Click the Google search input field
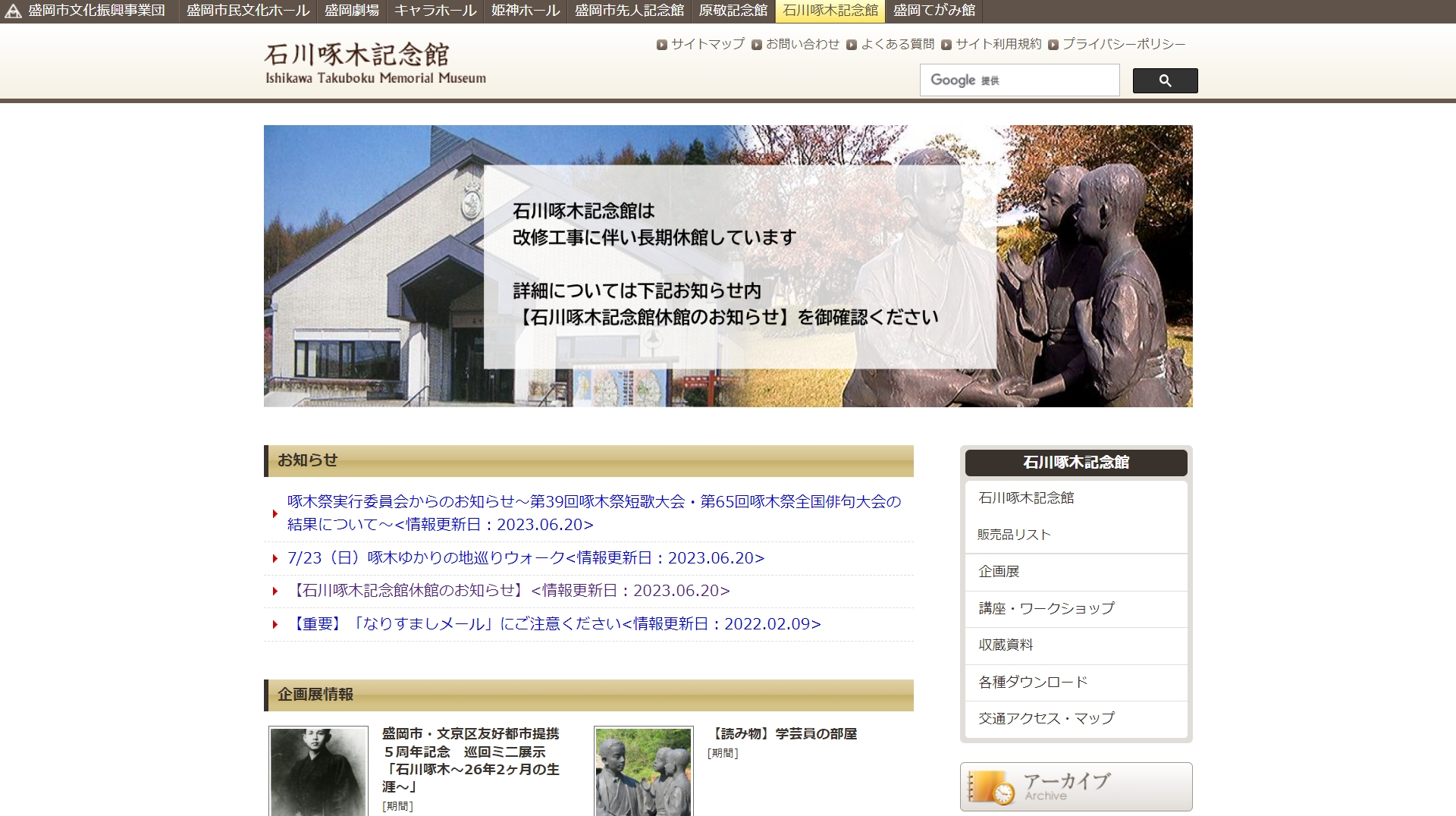 coord(1019,80)
